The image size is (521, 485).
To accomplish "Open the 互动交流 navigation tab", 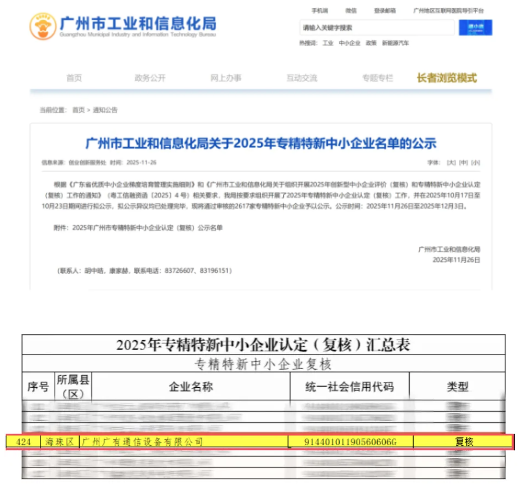I will coord(302,78).
